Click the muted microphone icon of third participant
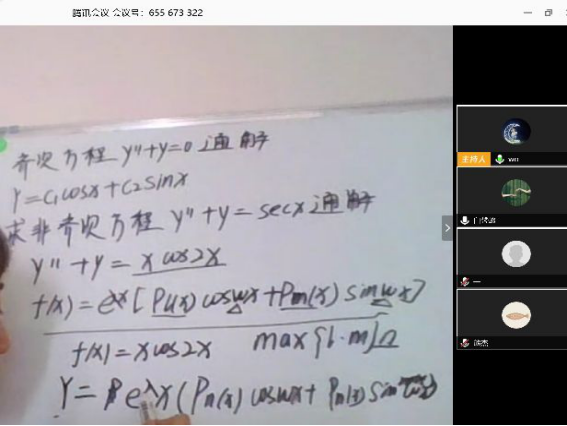This screenshot has height=426, width=567. 465,281
